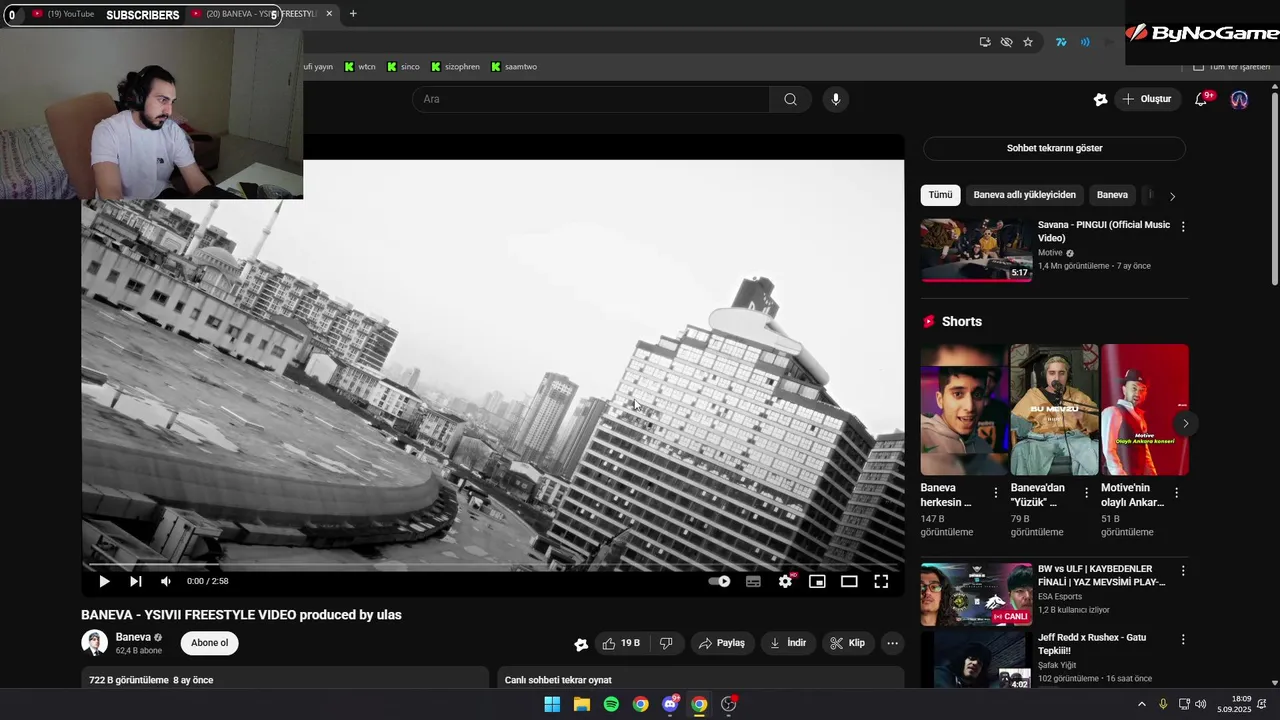Click the İndir download button
Screen dimensions: 1280x720
point(788,643)
